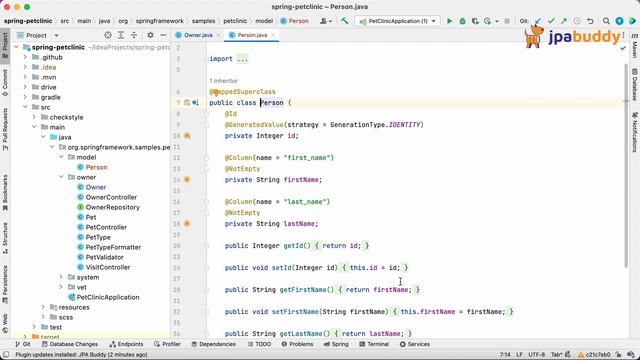
Task: Click petclinic breadcrumb in navigation bar
Action: (235, 21)
